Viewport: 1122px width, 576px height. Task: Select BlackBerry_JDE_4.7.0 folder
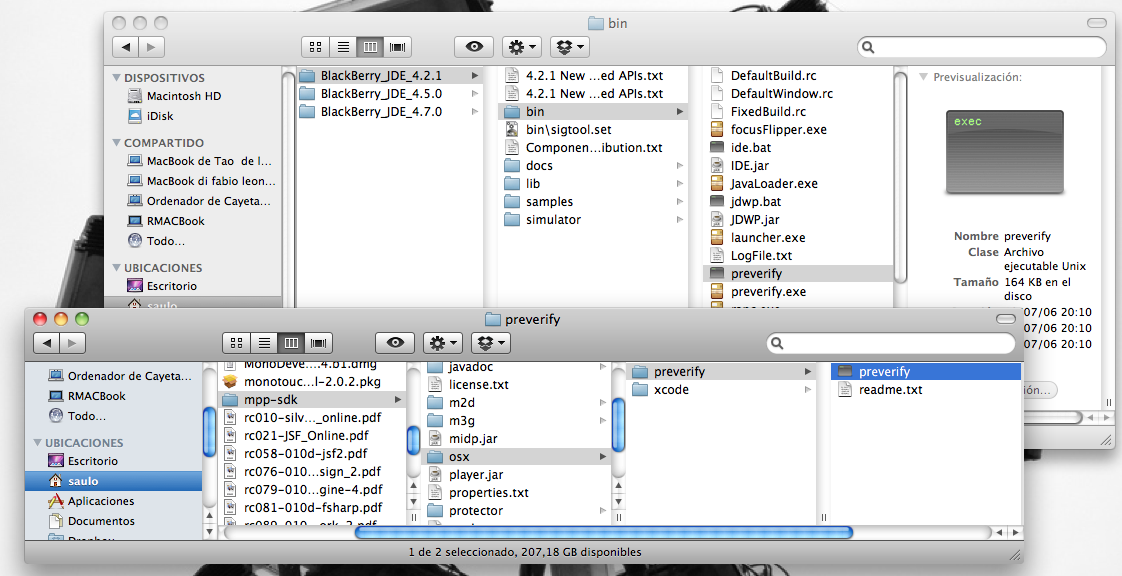coord(390,112)
